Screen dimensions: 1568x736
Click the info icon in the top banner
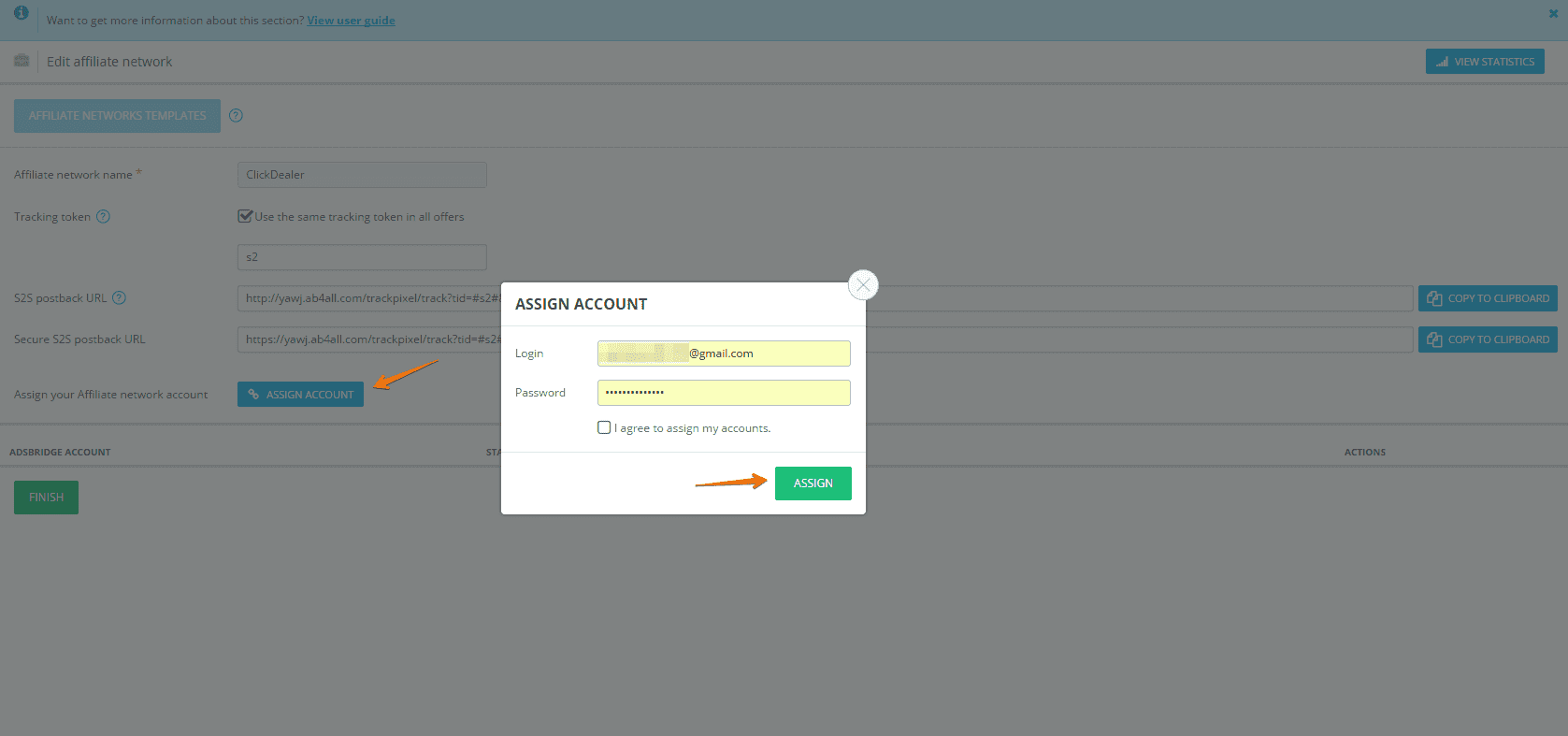[21, 13]
